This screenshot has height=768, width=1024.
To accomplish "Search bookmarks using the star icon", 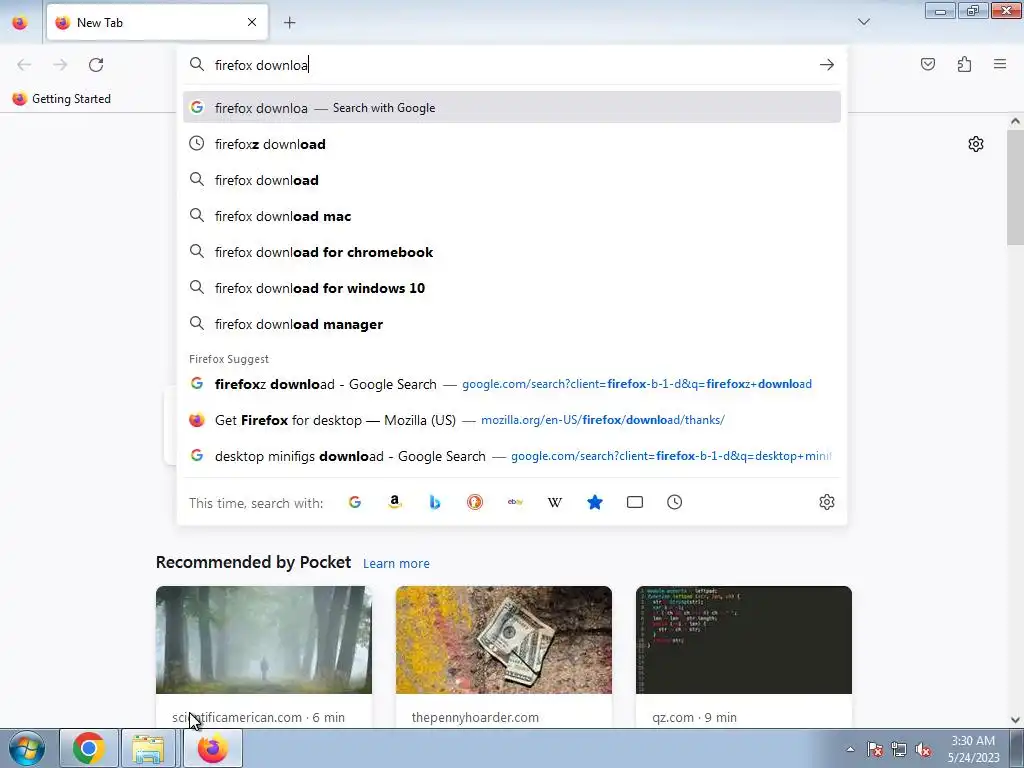I will [595, 502].
